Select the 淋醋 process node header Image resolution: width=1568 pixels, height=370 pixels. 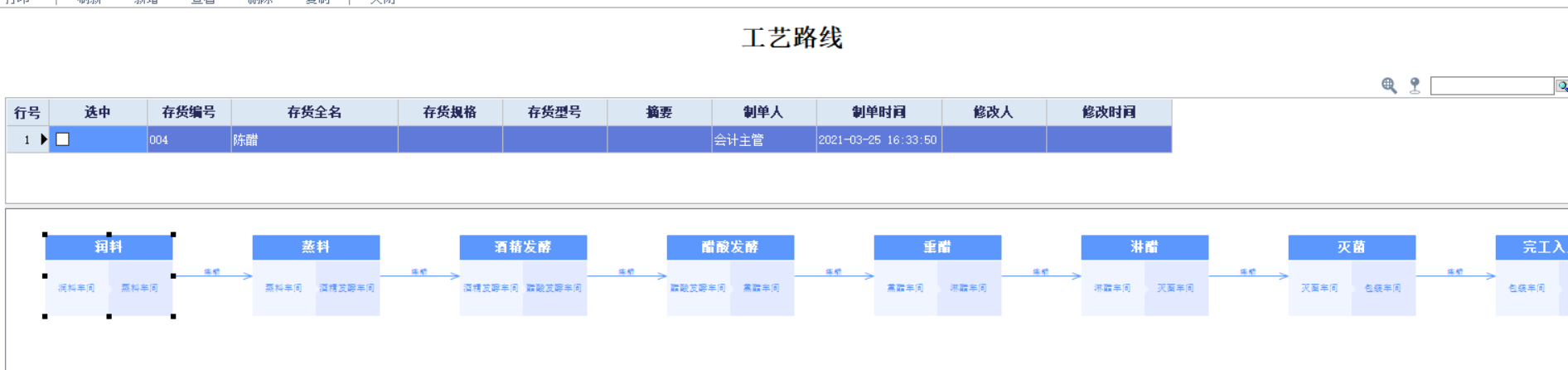(x=1145, y=247)
